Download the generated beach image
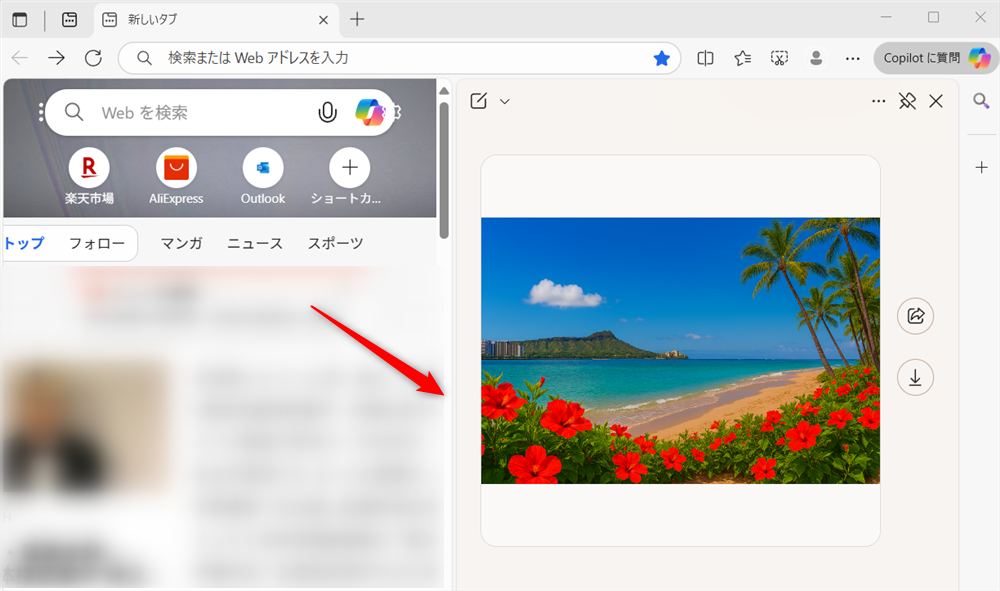Viewport: 1000px width, 591px height. [x=915, y=377]
